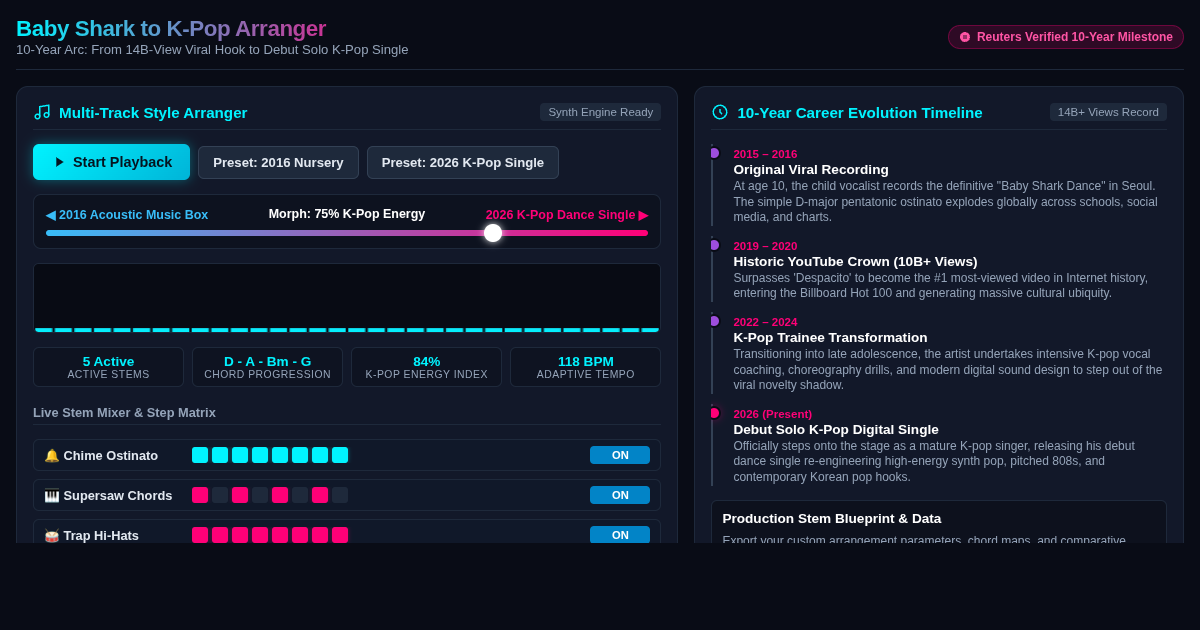Click the Morph: 75% K-Pop Energy readout

pos(347,214)
